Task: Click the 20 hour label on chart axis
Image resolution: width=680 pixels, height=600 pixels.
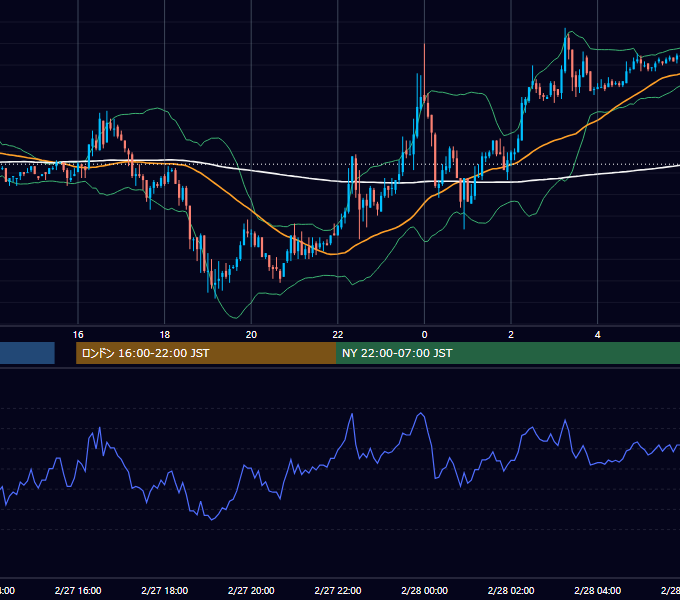Action: (251, 335)
